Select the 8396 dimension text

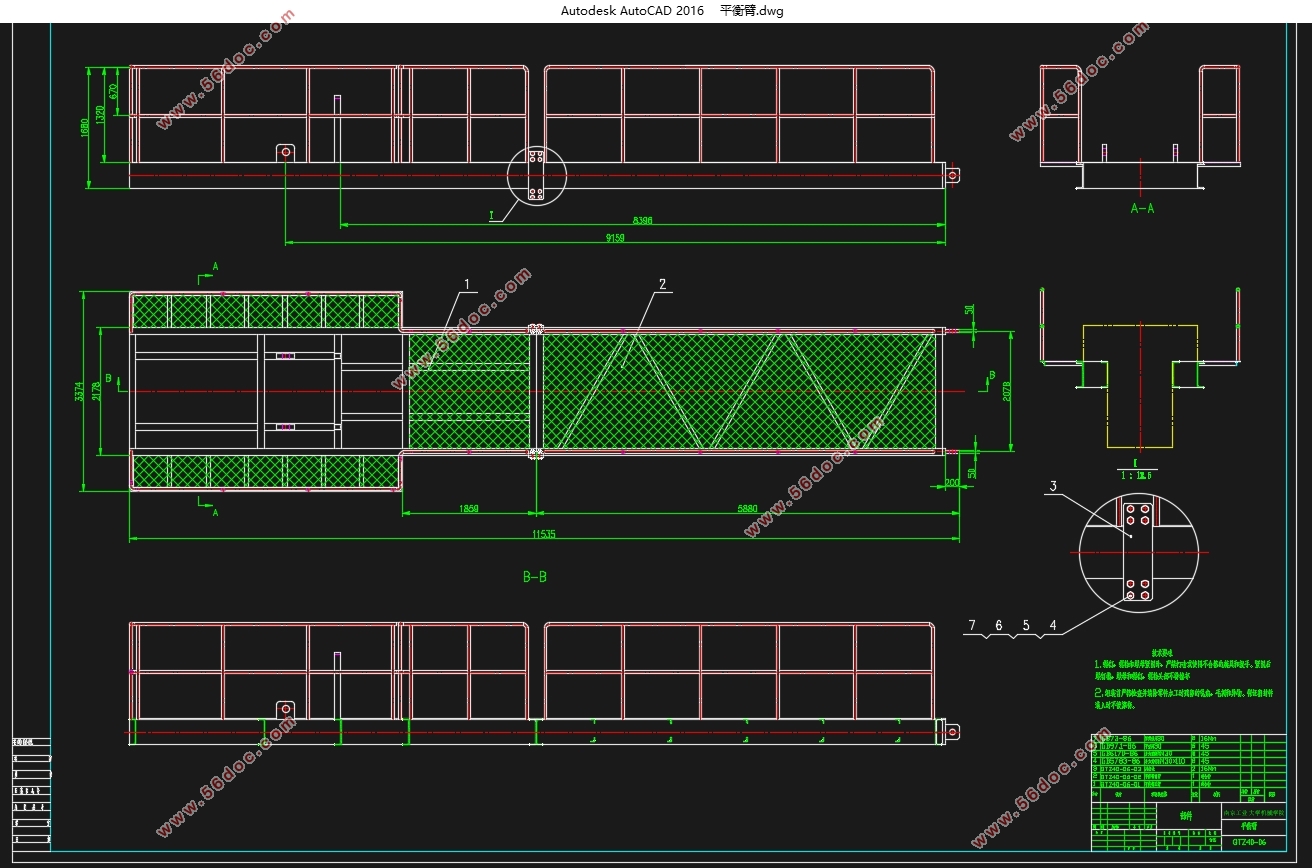pos(642,220)
